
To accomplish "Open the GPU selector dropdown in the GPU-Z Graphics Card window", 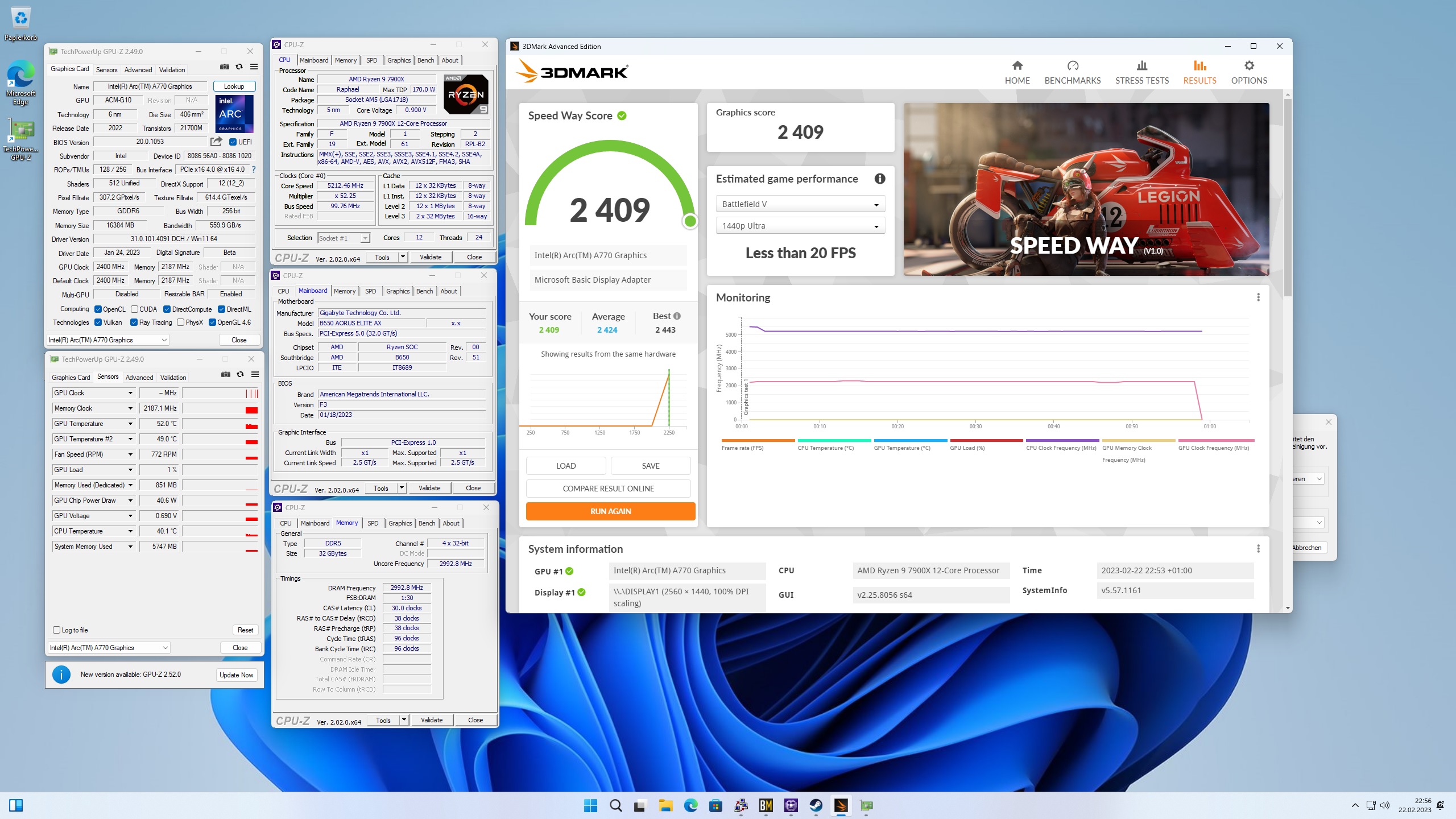I will pos(107,340).
